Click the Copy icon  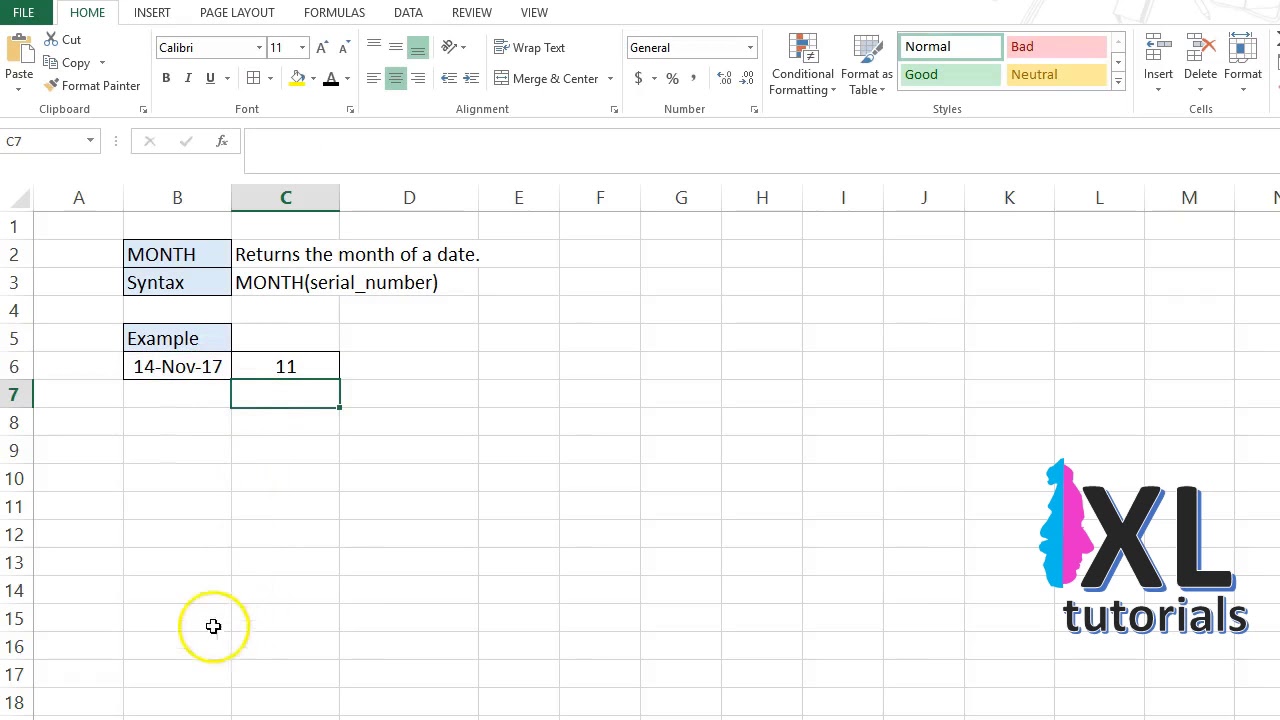[51, 62]
